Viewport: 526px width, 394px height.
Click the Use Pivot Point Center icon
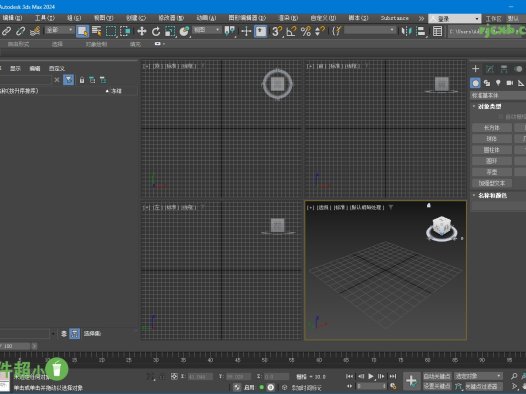click(x=230, y=32)
